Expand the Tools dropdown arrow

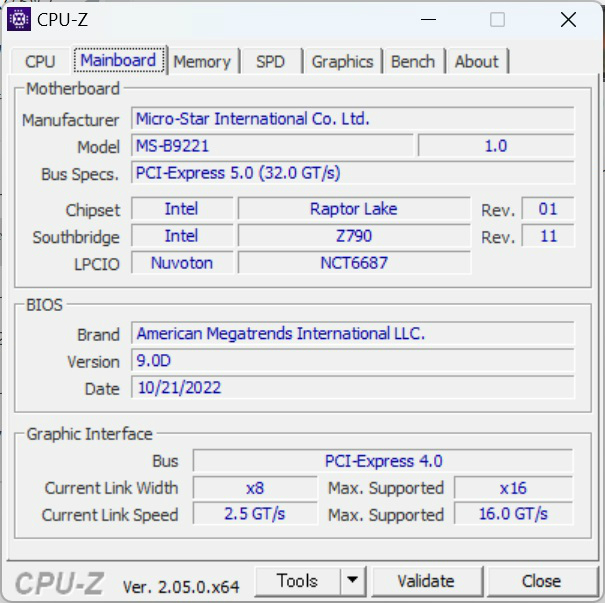pyautogui.click(x=352, y=581)
